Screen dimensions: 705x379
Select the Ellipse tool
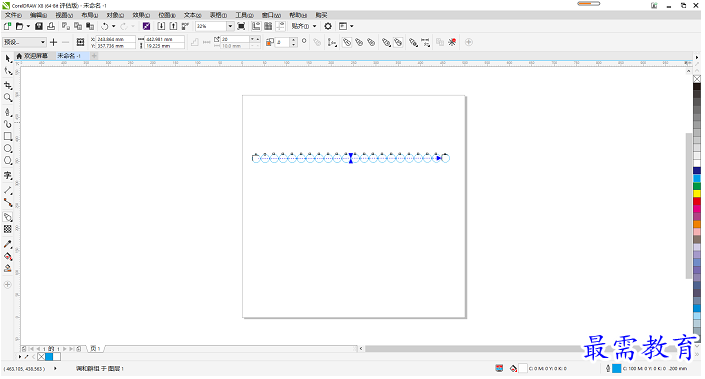pyautogui.click(x=8, y=148)
